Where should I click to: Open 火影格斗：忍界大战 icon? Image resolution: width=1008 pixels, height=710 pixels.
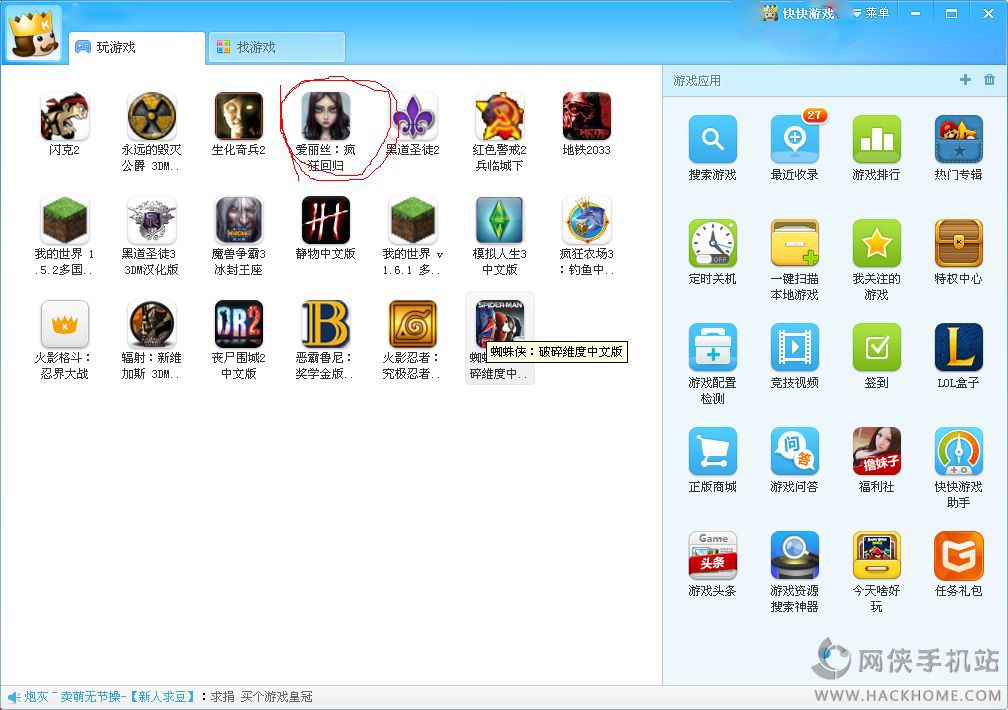click(x=64, y=324)
